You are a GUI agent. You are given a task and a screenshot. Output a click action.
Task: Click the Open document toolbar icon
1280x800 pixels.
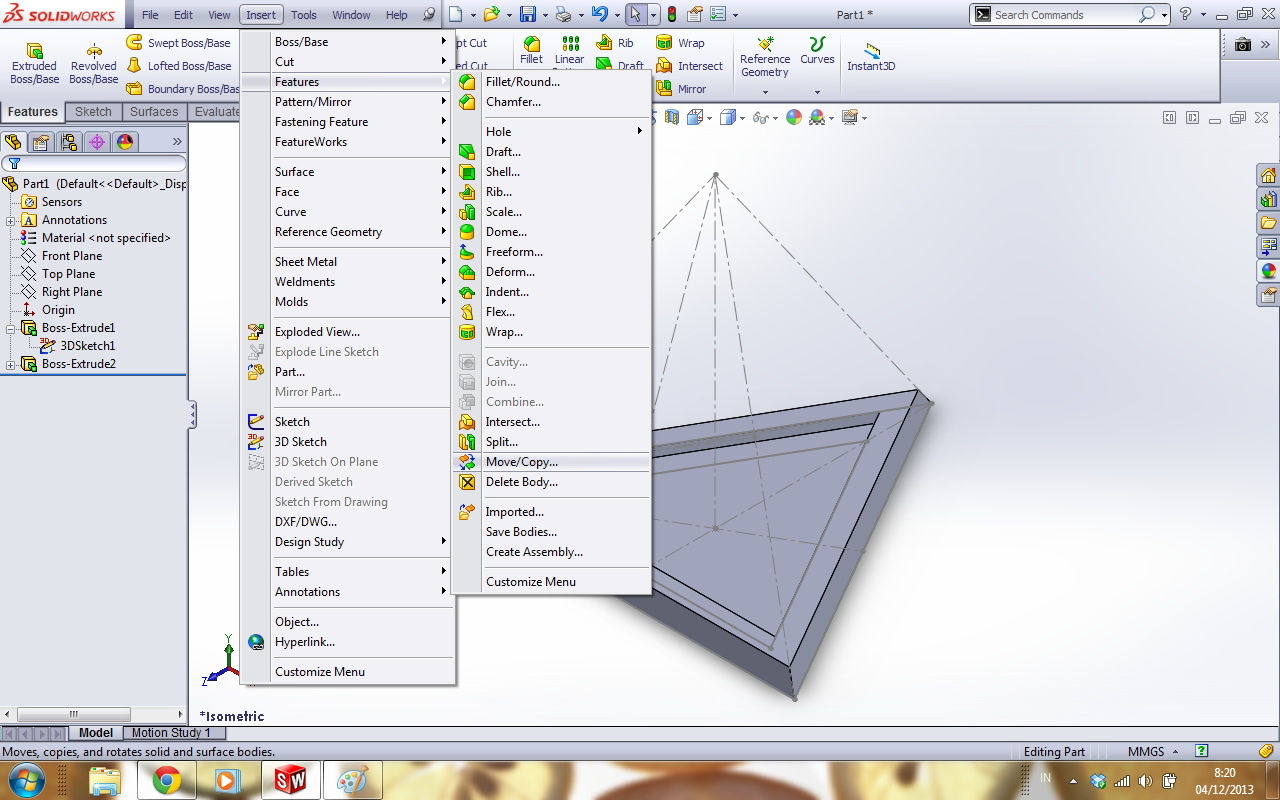click(x=490, y=15)
